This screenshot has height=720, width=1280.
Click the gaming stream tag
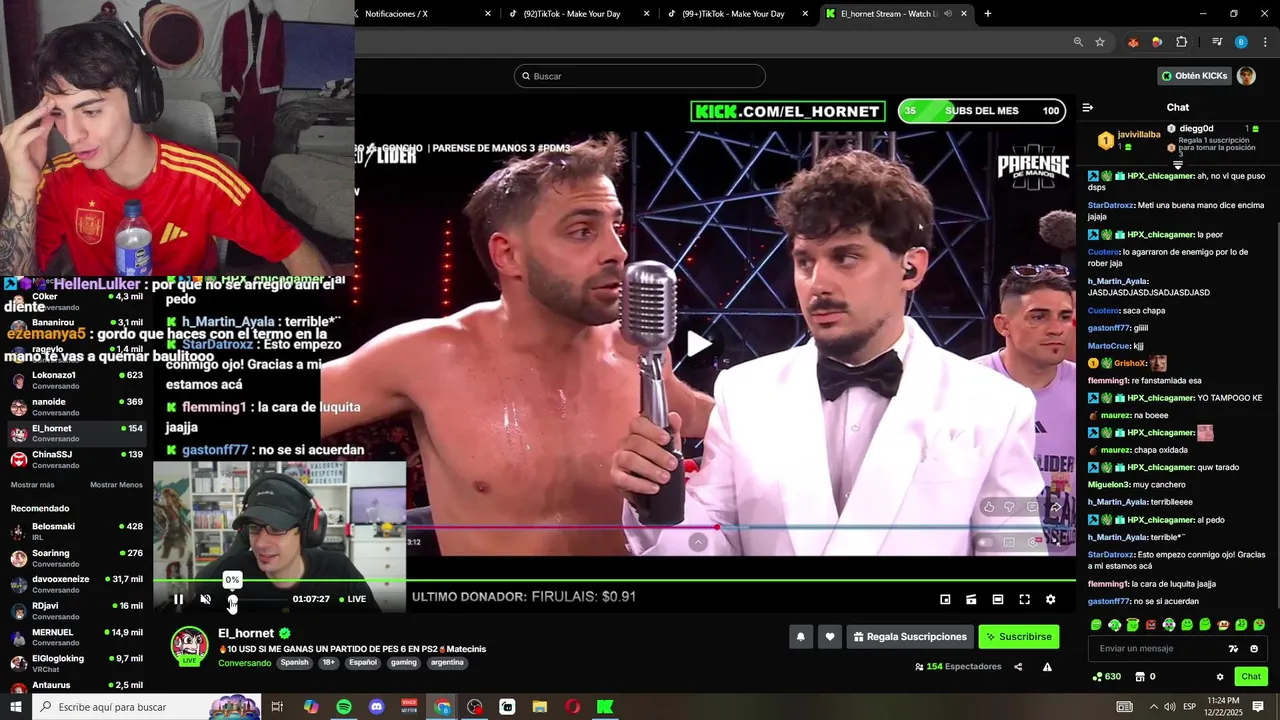[404, 662]
